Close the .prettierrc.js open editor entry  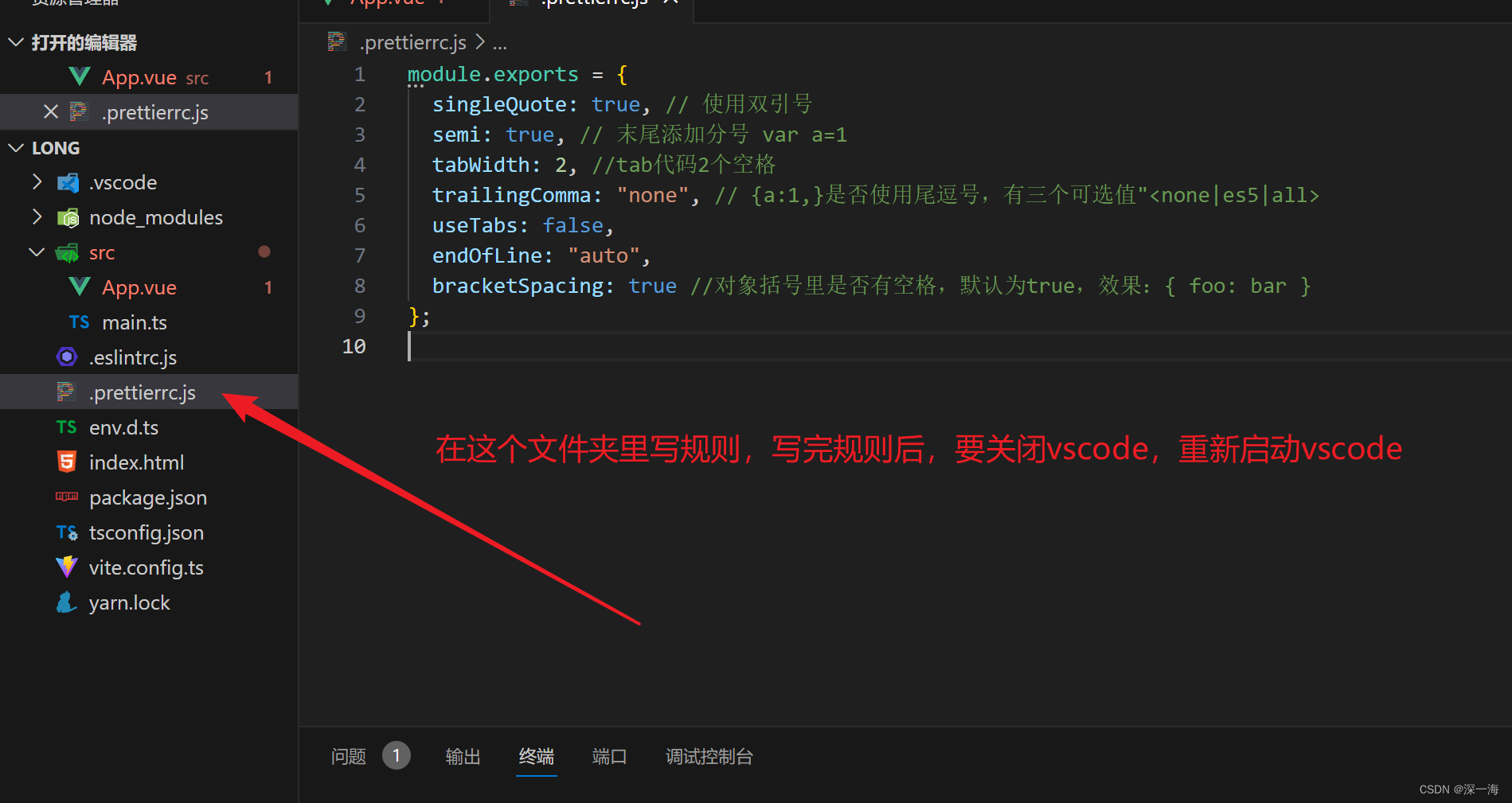(51, 111)
